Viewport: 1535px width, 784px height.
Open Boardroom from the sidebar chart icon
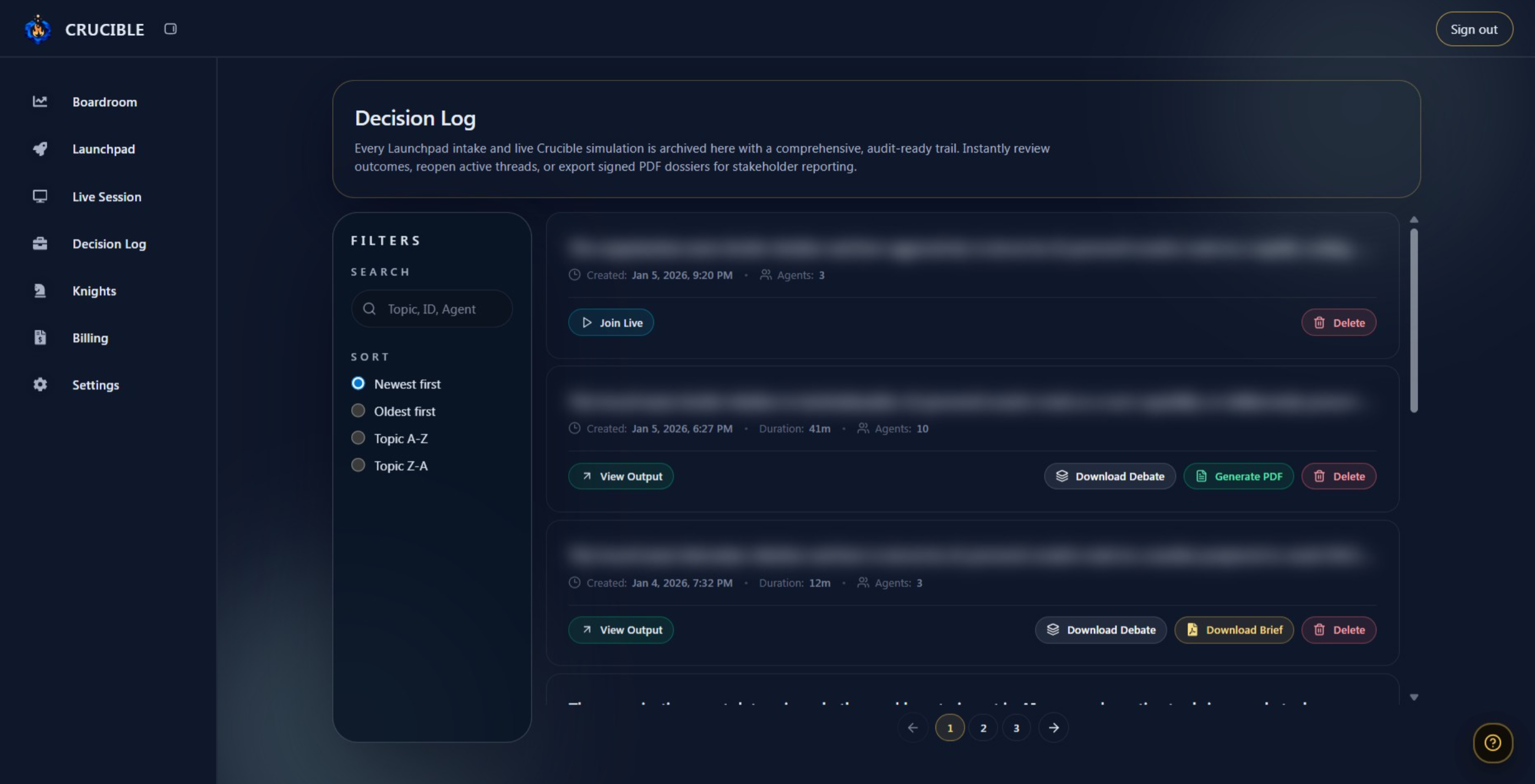(x=40, y=102)
